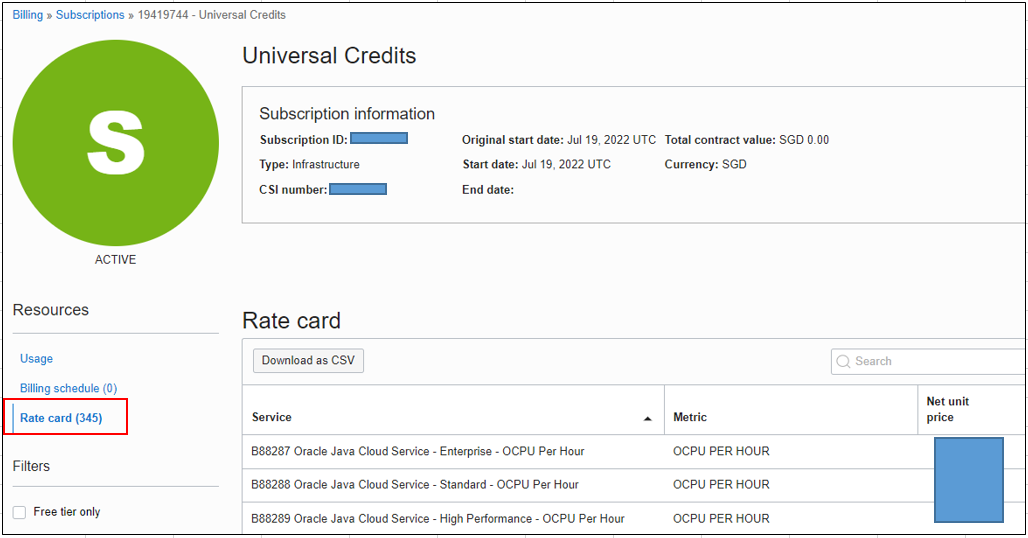Click the Filters section heading
This screenshot has width=1028, height=538.
click(x=31, y=466)
